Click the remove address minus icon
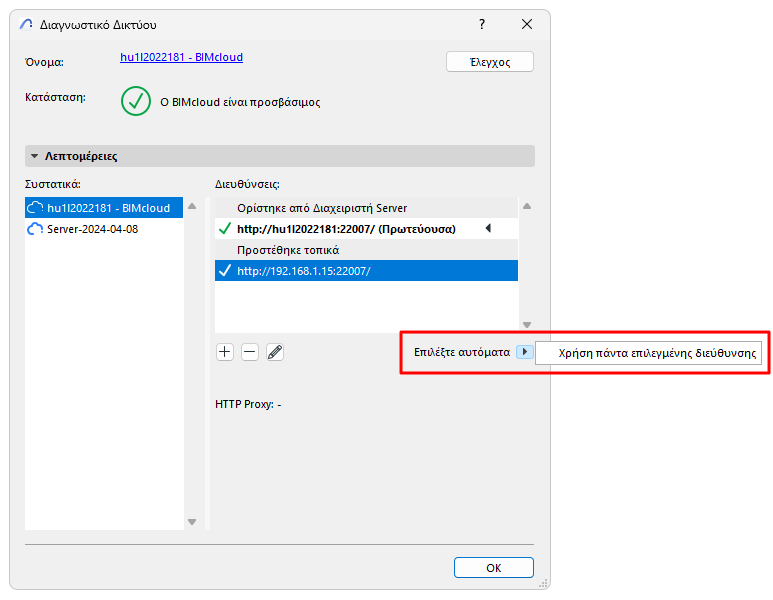The image size is (773, 600). (250, 352)
